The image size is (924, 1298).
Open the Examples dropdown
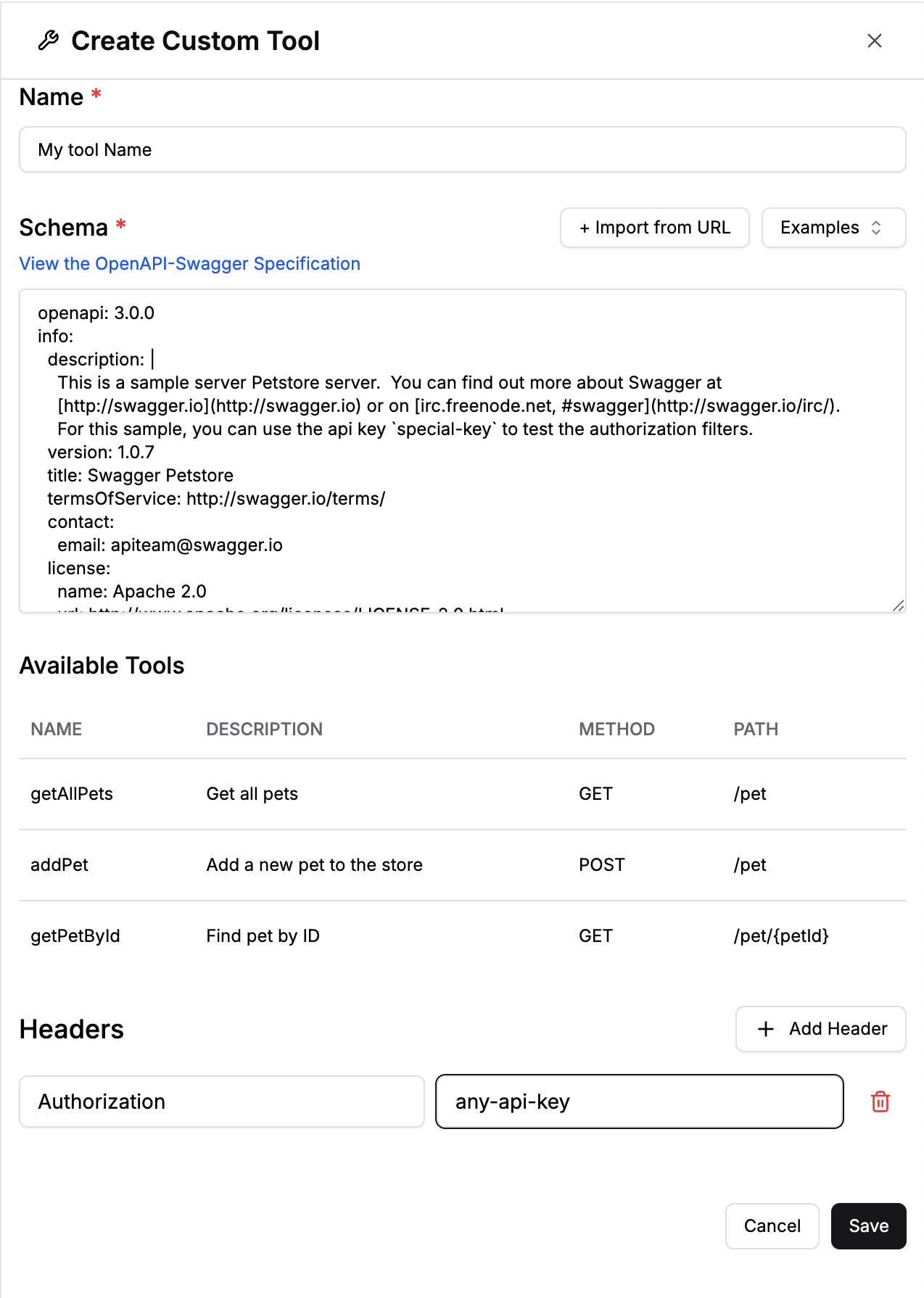pyautogui.click(x=833, y=228)
